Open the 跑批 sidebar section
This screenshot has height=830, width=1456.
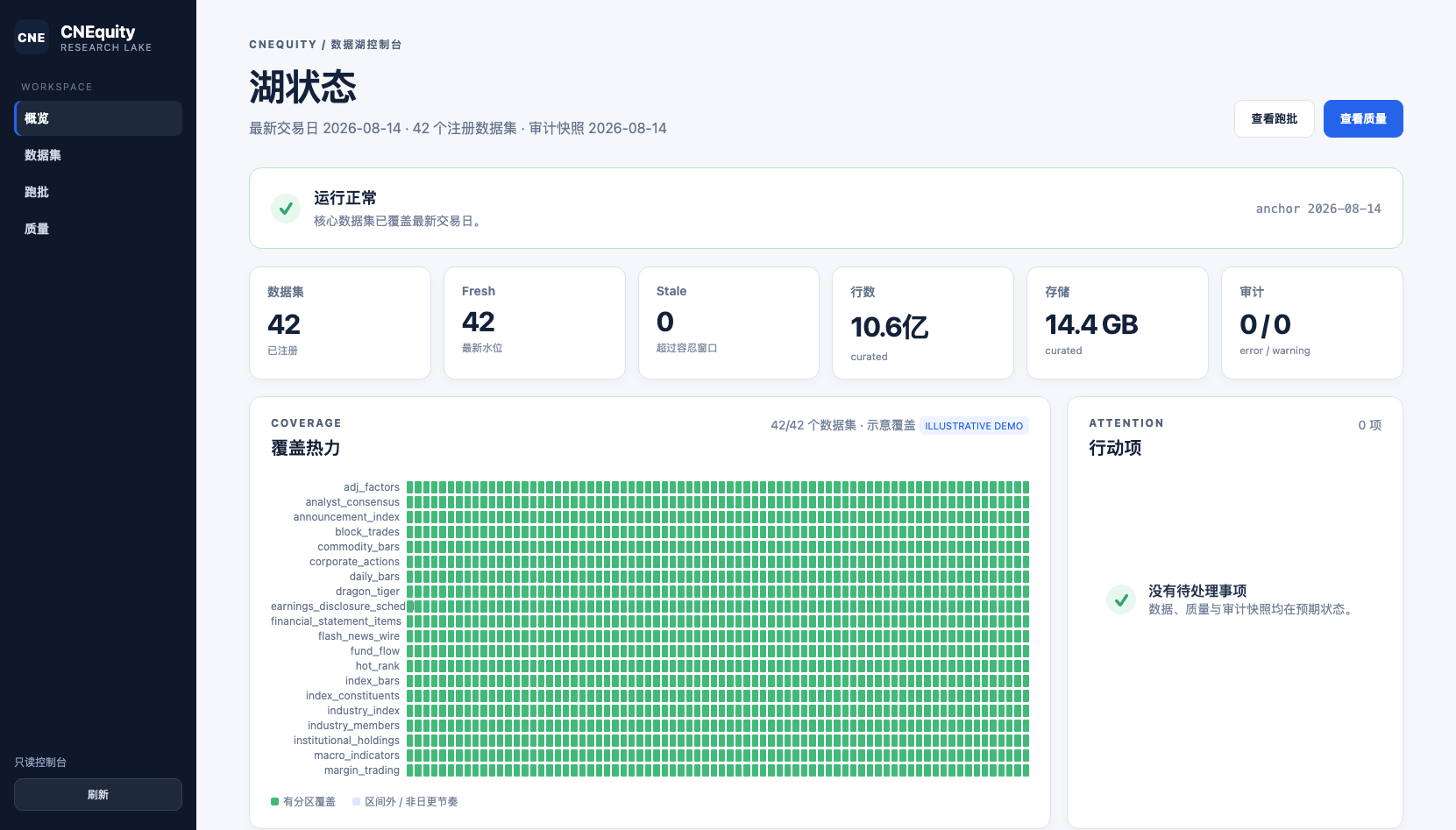coord(98,192)
